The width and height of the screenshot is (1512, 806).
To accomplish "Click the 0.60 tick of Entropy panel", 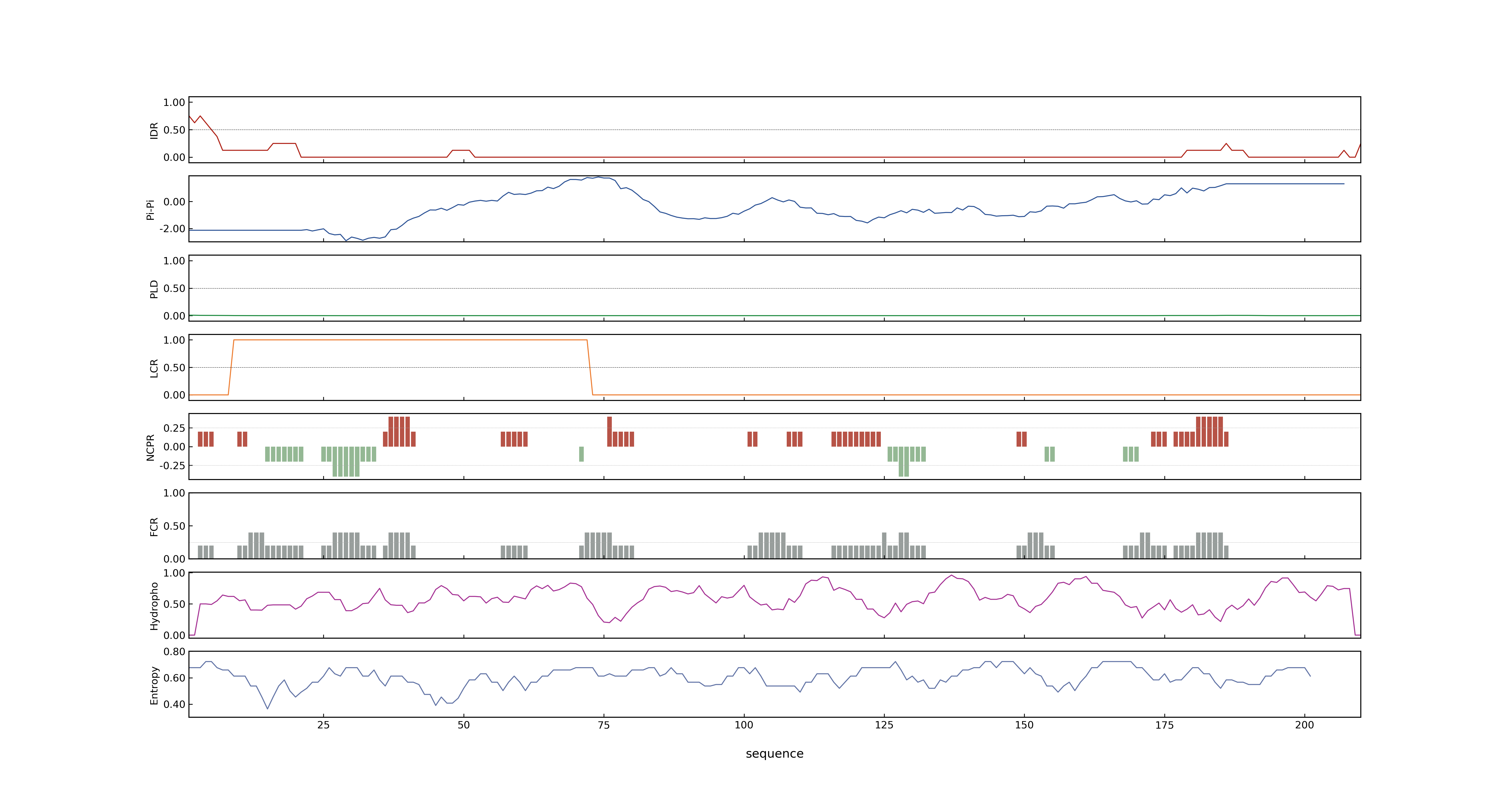I will (x=174, y=678).
